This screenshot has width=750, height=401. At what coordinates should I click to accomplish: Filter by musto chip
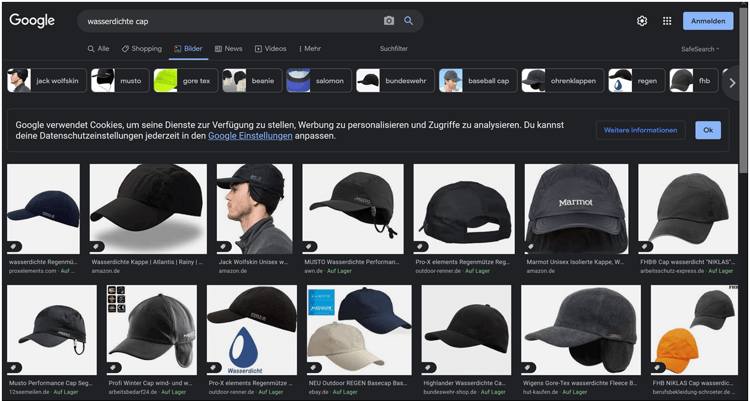(x=120, y=80)
